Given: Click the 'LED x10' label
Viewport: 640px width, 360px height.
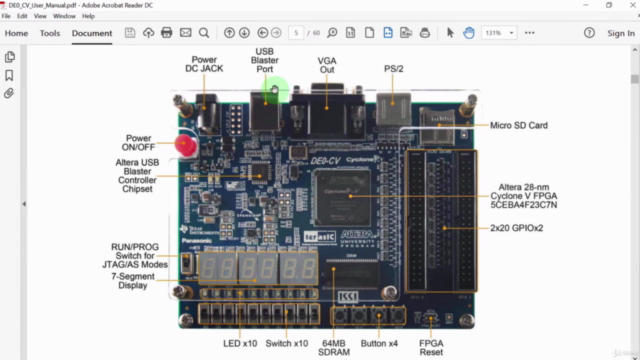Looking at the screenshot, I should pos(240,343).
